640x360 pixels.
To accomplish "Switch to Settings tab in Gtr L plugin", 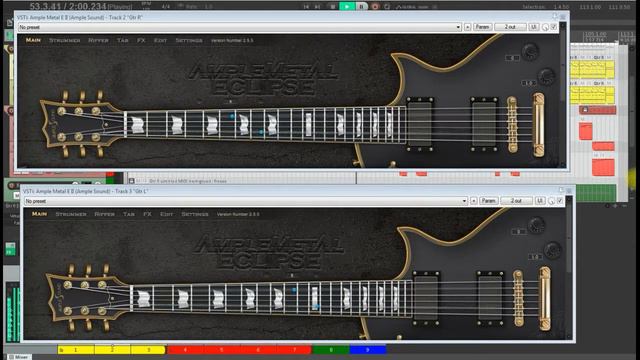I will (195, 214).
